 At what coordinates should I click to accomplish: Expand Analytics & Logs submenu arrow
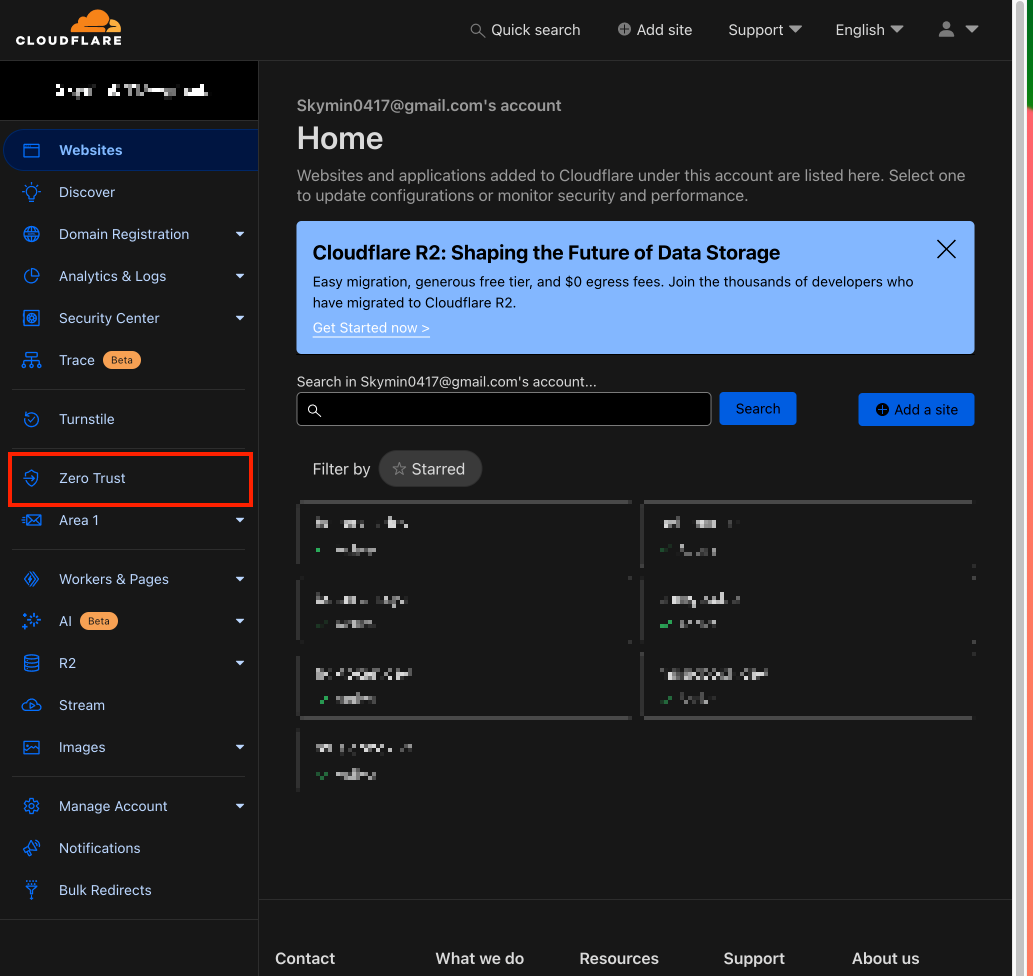click(240, 276)
